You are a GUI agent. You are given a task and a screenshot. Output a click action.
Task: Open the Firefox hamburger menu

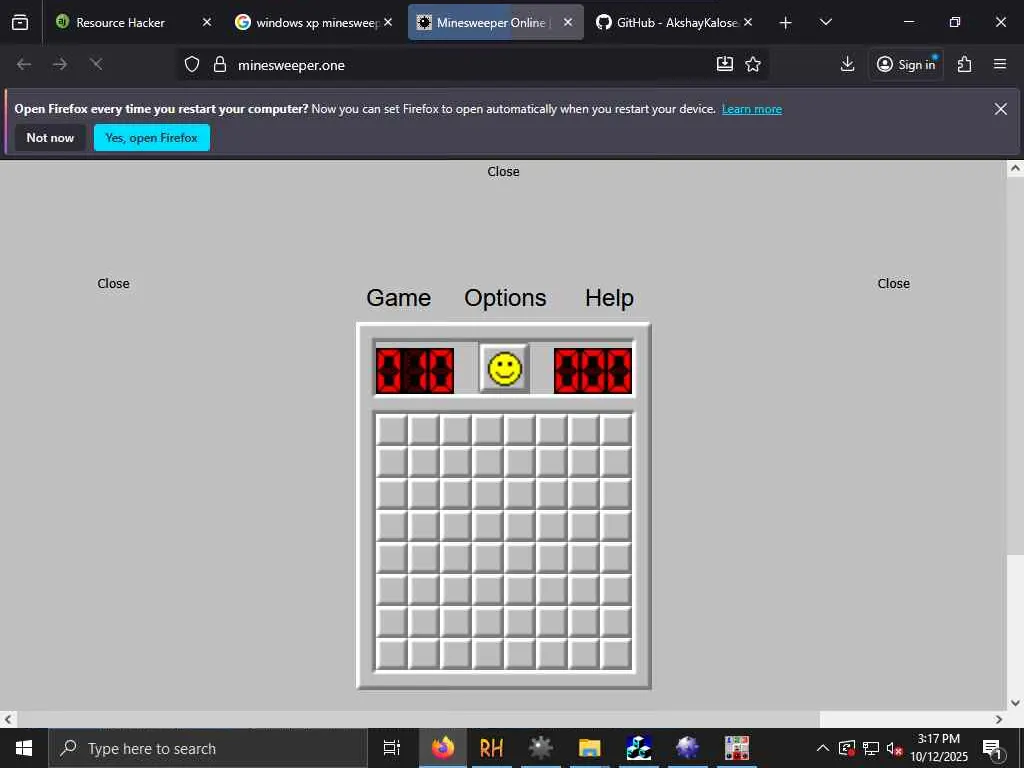click(x=1000, y=64)
